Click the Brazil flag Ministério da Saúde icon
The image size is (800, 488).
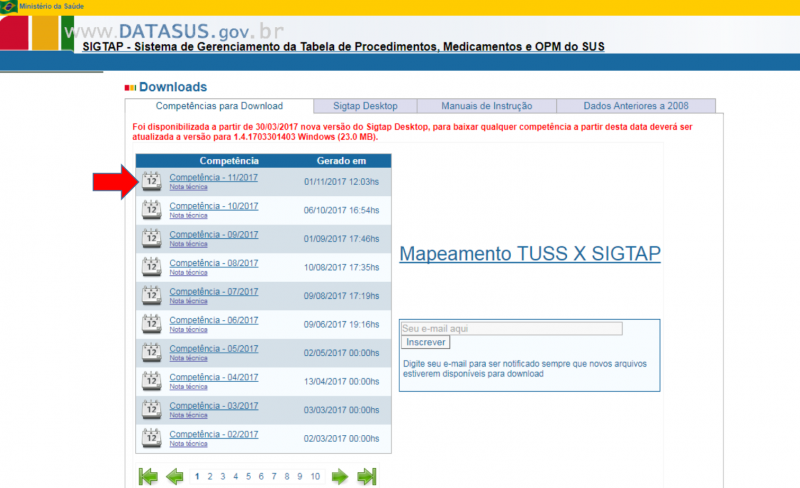pos(9,7)
